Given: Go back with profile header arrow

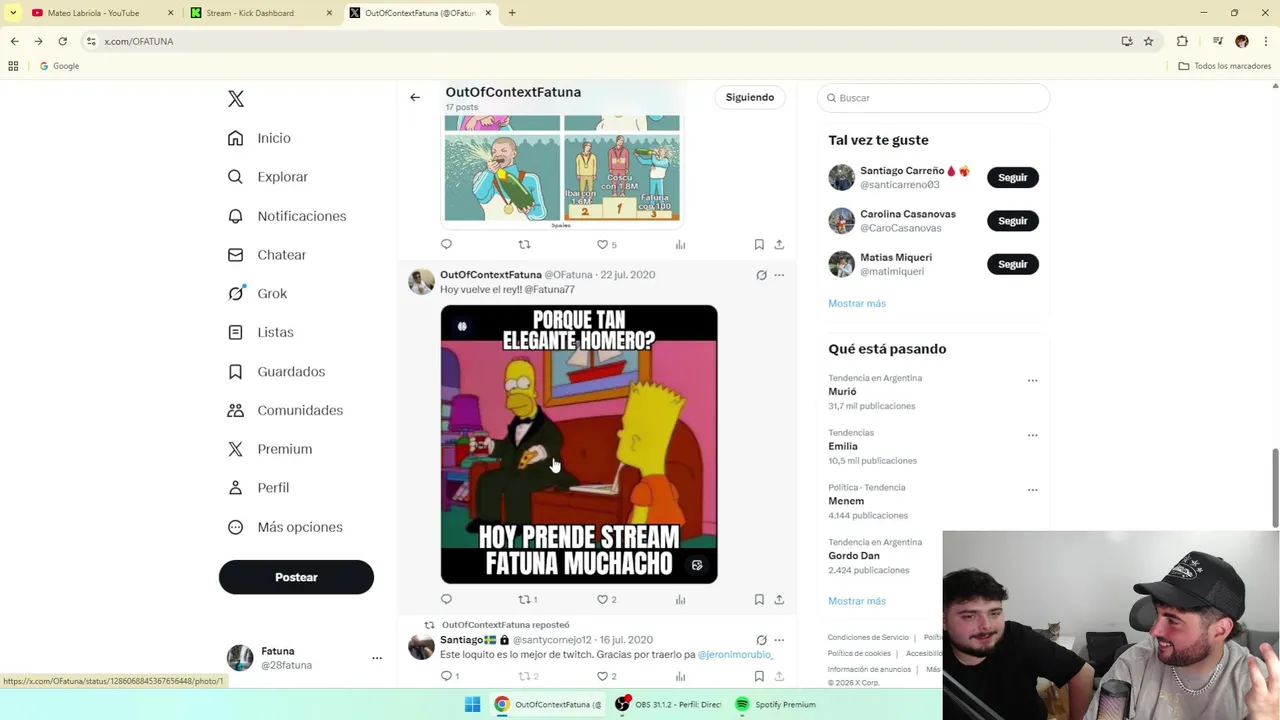Looking at the screenshot, I should [415, 97].
